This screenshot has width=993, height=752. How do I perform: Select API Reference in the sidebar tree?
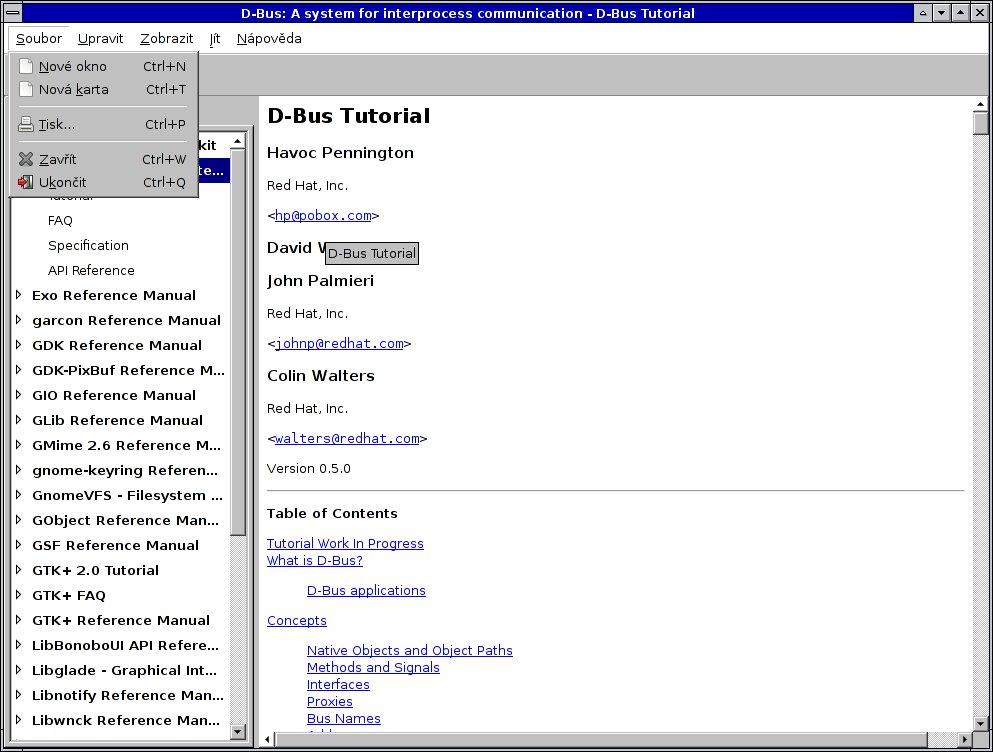point(91,271)
